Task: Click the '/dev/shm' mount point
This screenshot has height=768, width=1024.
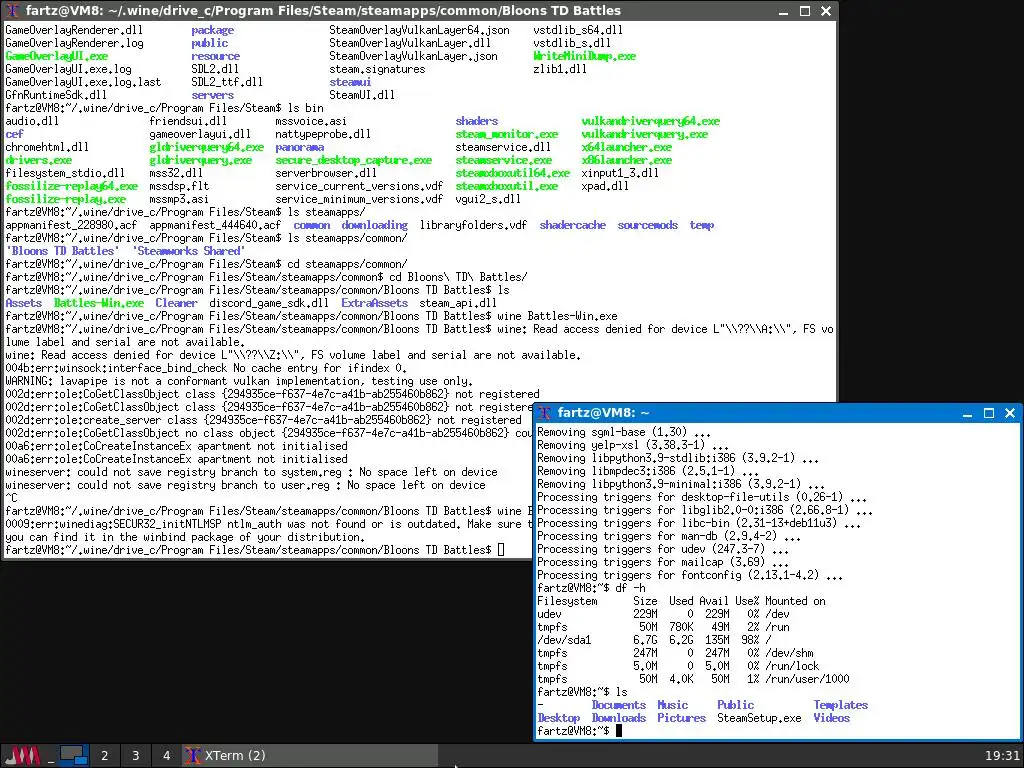Action: [x=790, y=653]
